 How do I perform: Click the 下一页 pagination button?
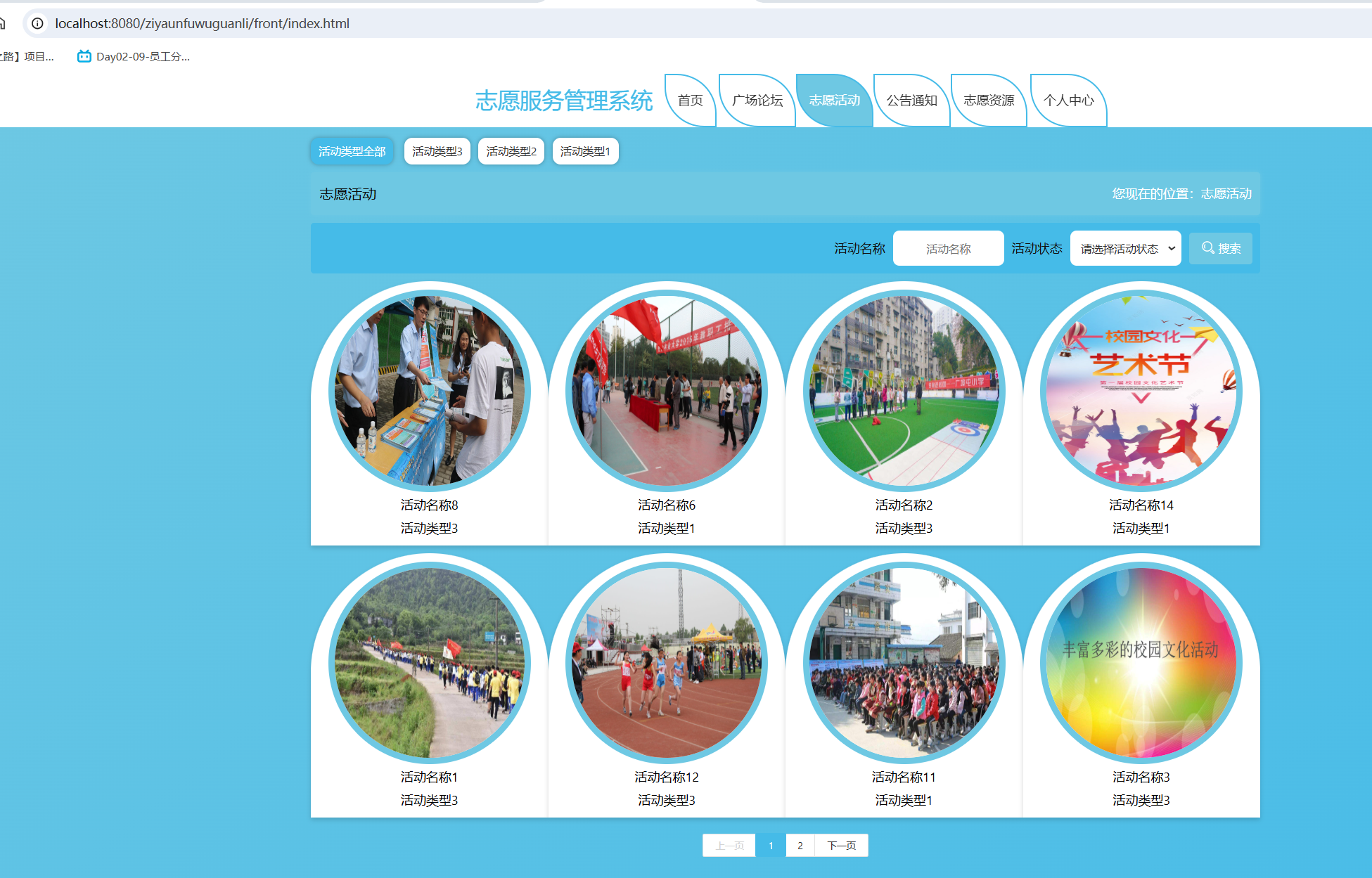tap(841, 845)
